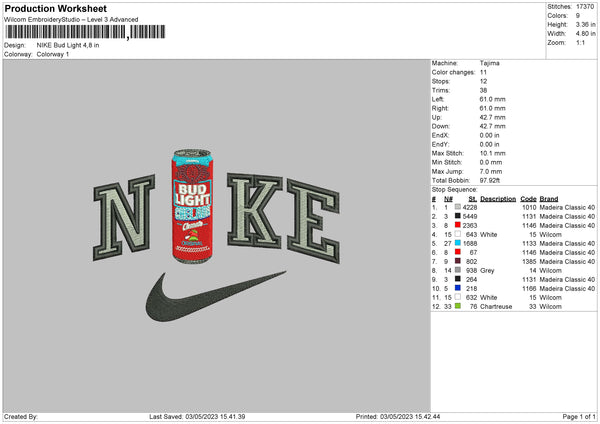
Task: Click the embroidered letter K
Action: (254, 211)
